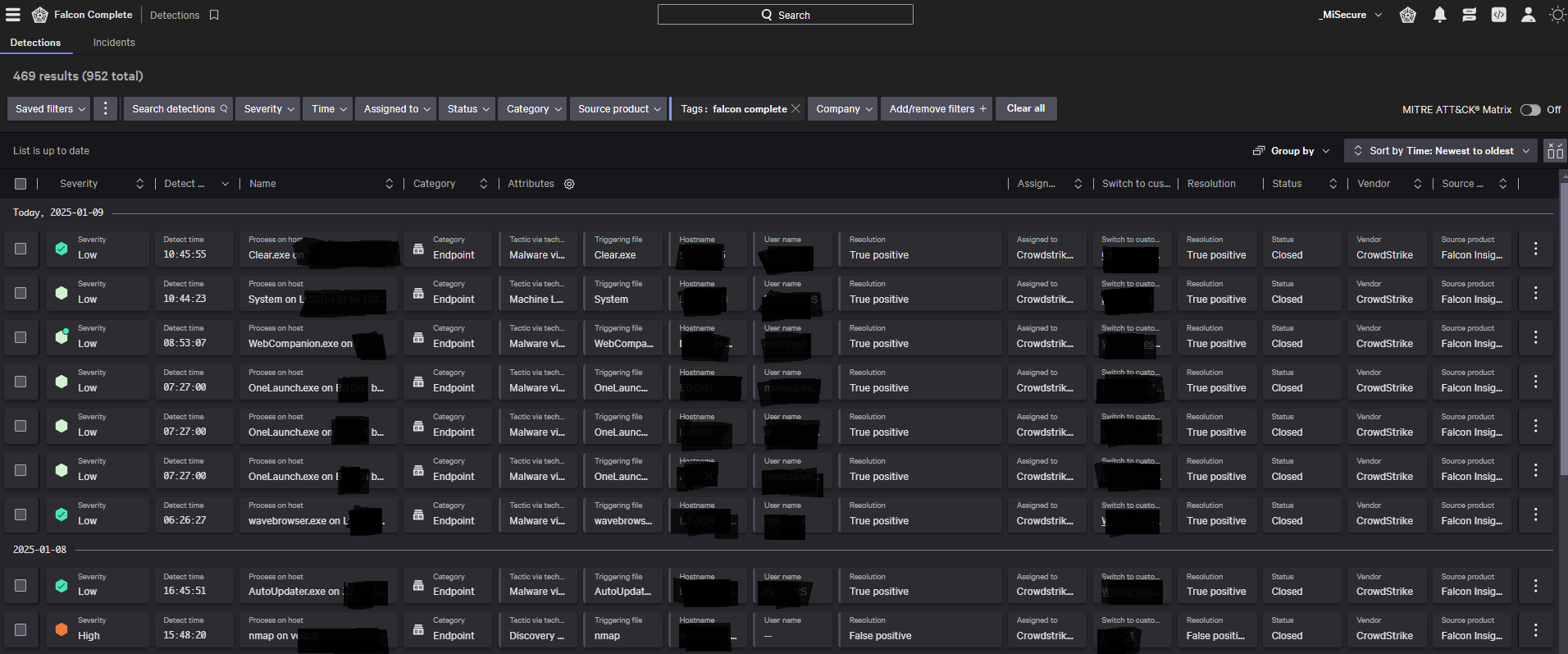The image size is (1568, 654).
Task: Switch the list layout view icon
Action: pyautogui.click(x=1555, y=151)
